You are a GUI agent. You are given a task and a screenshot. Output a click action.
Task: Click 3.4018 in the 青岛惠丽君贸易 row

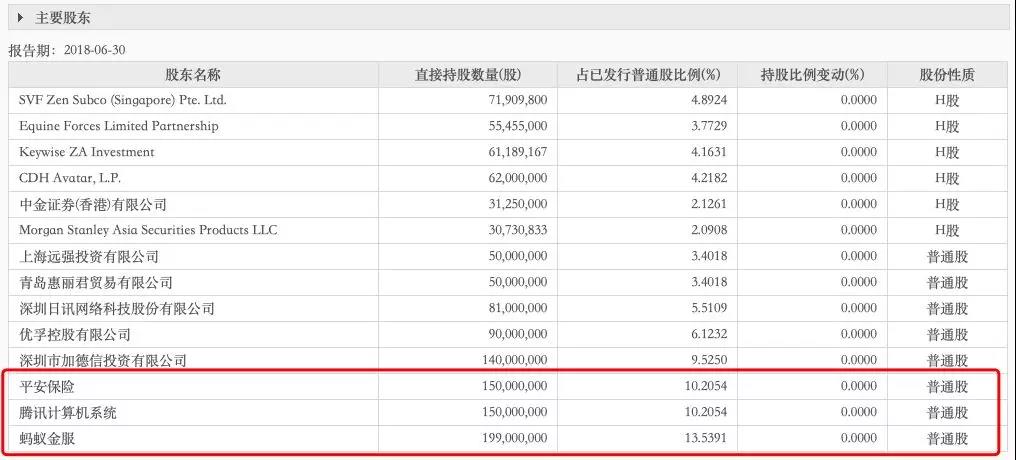[708, 282]
